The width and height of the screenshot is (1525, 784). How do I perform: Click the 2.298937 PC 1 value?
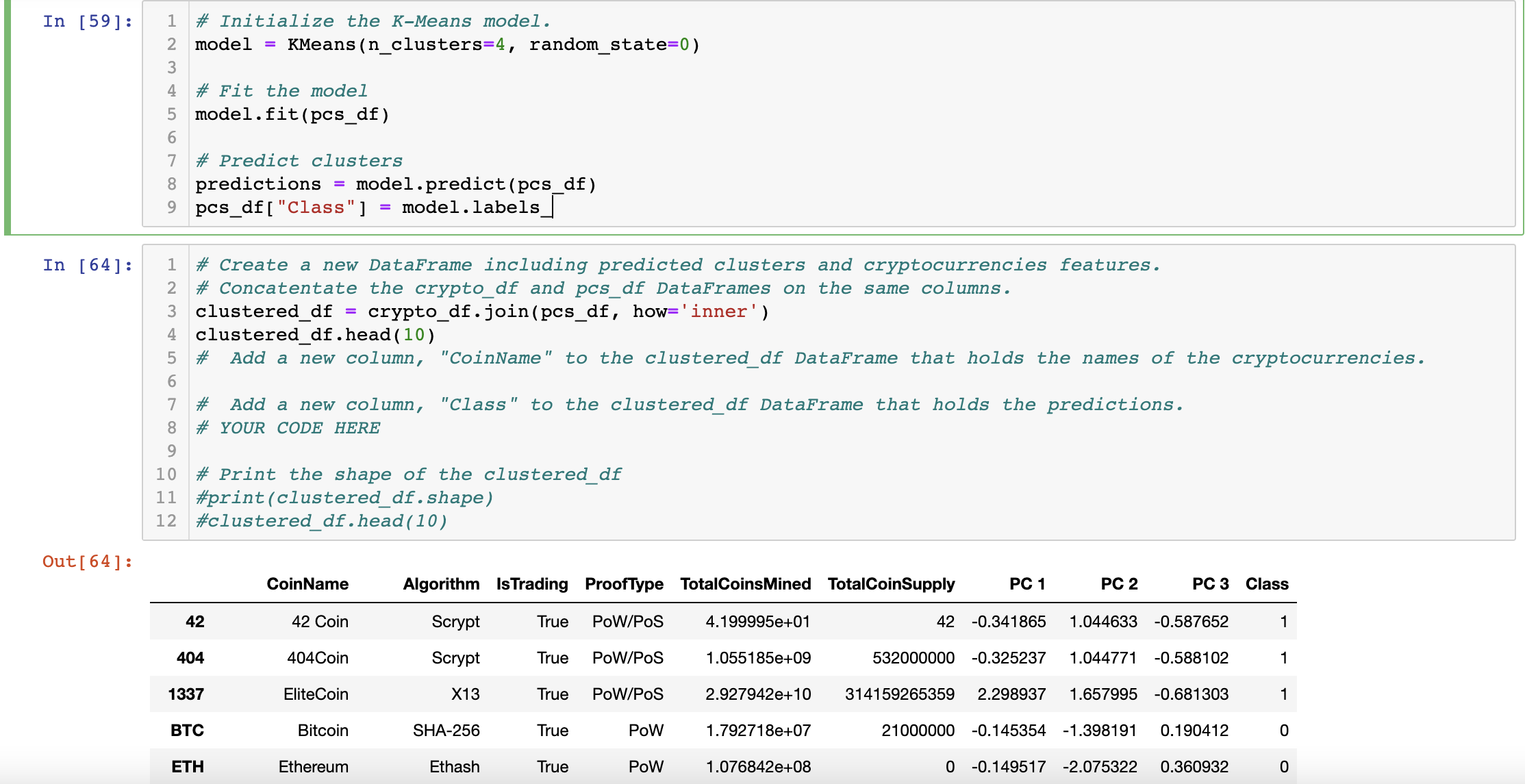pyautogui.click(x=1011, y=694)
